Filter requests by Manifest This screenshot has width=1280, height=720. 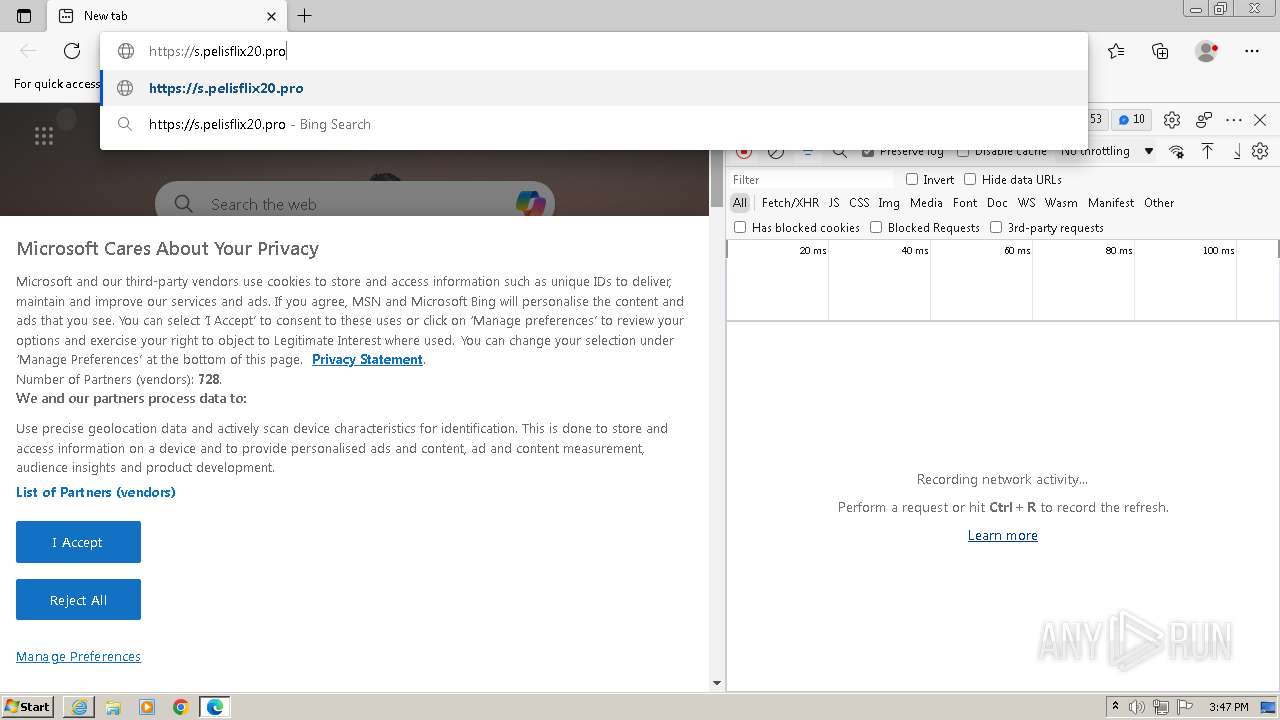1111,203
